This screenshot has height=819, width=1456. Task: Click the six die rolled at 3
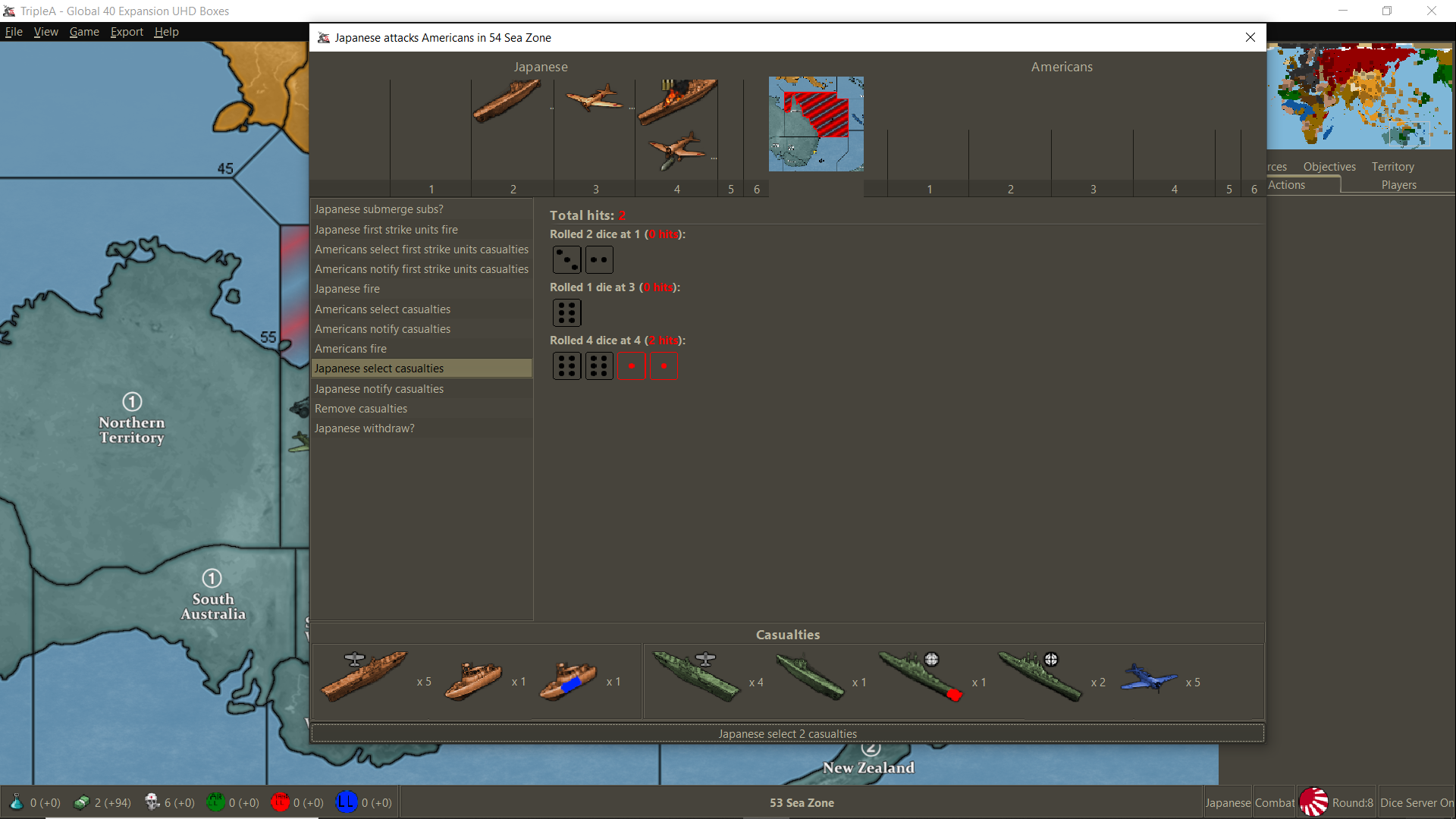coord(566,312)
